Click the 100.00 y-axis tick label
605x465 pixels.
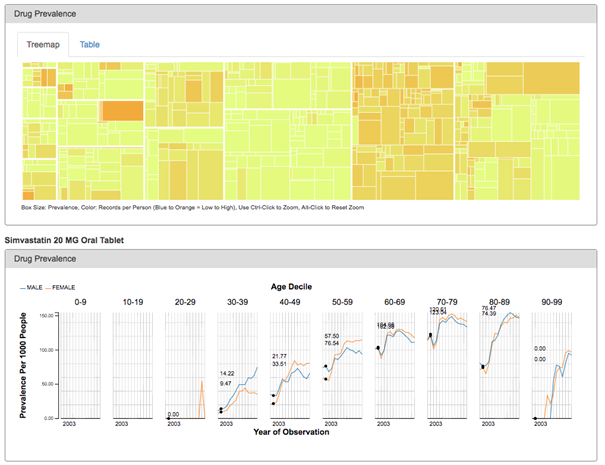46,350
